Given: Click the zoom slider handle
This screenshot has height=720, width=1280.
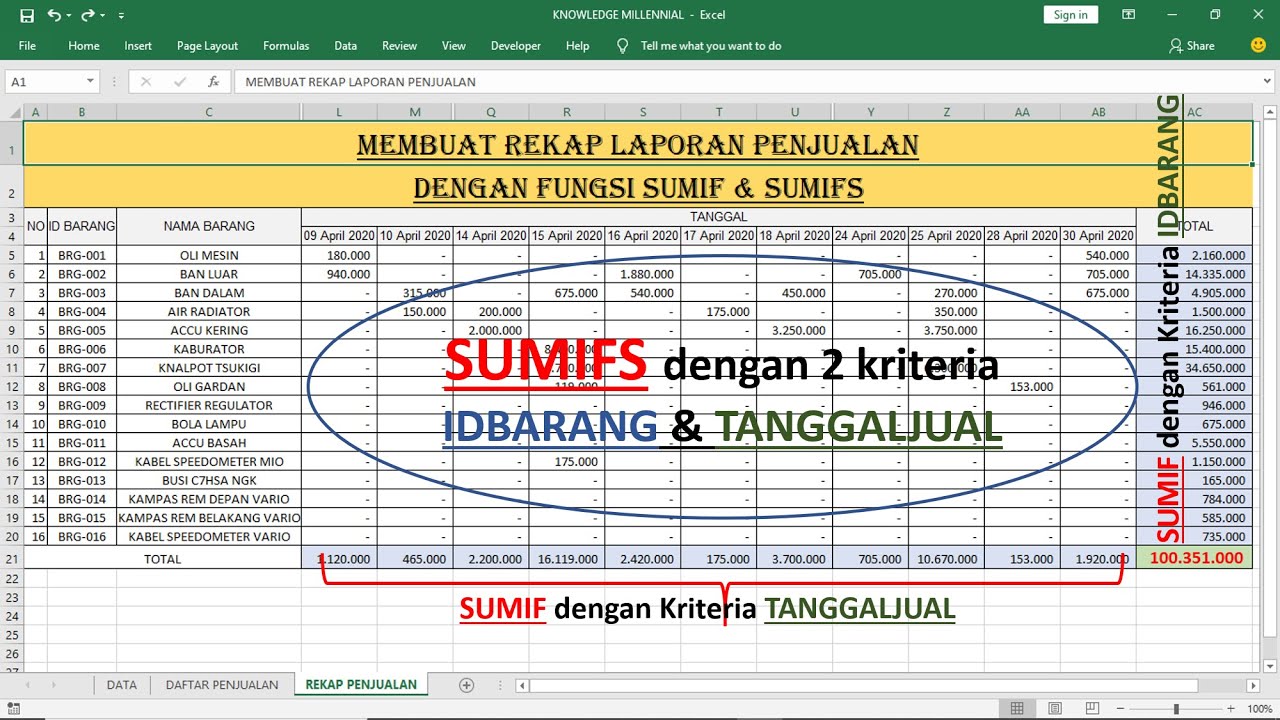Looking at the screenshot, I should click(1176, 709).
